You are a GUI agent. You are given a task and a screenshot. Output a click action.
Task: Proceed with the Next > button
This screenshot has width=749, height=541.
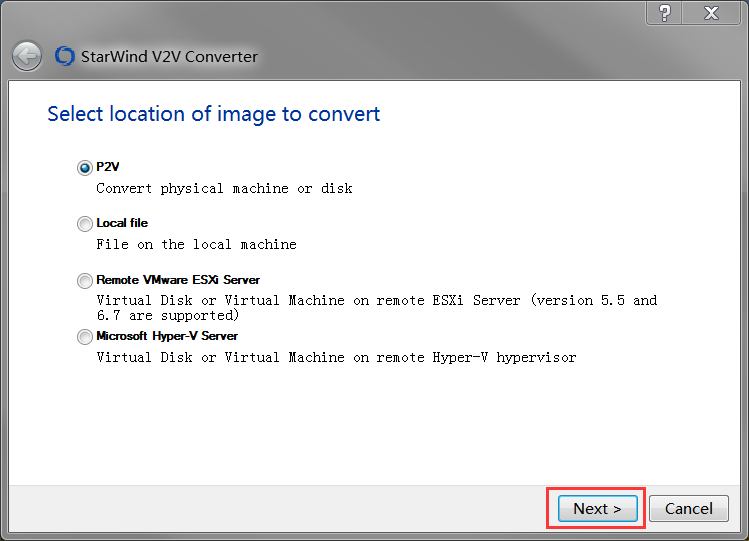[x=597, y=509]
